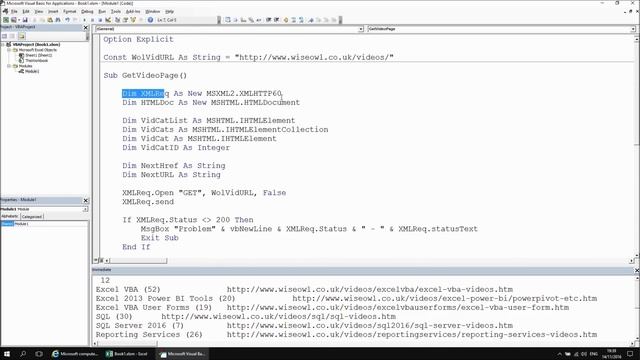Switch to the Categorized properties tab
The image size is (640, 360).
(x=32, y=216)
